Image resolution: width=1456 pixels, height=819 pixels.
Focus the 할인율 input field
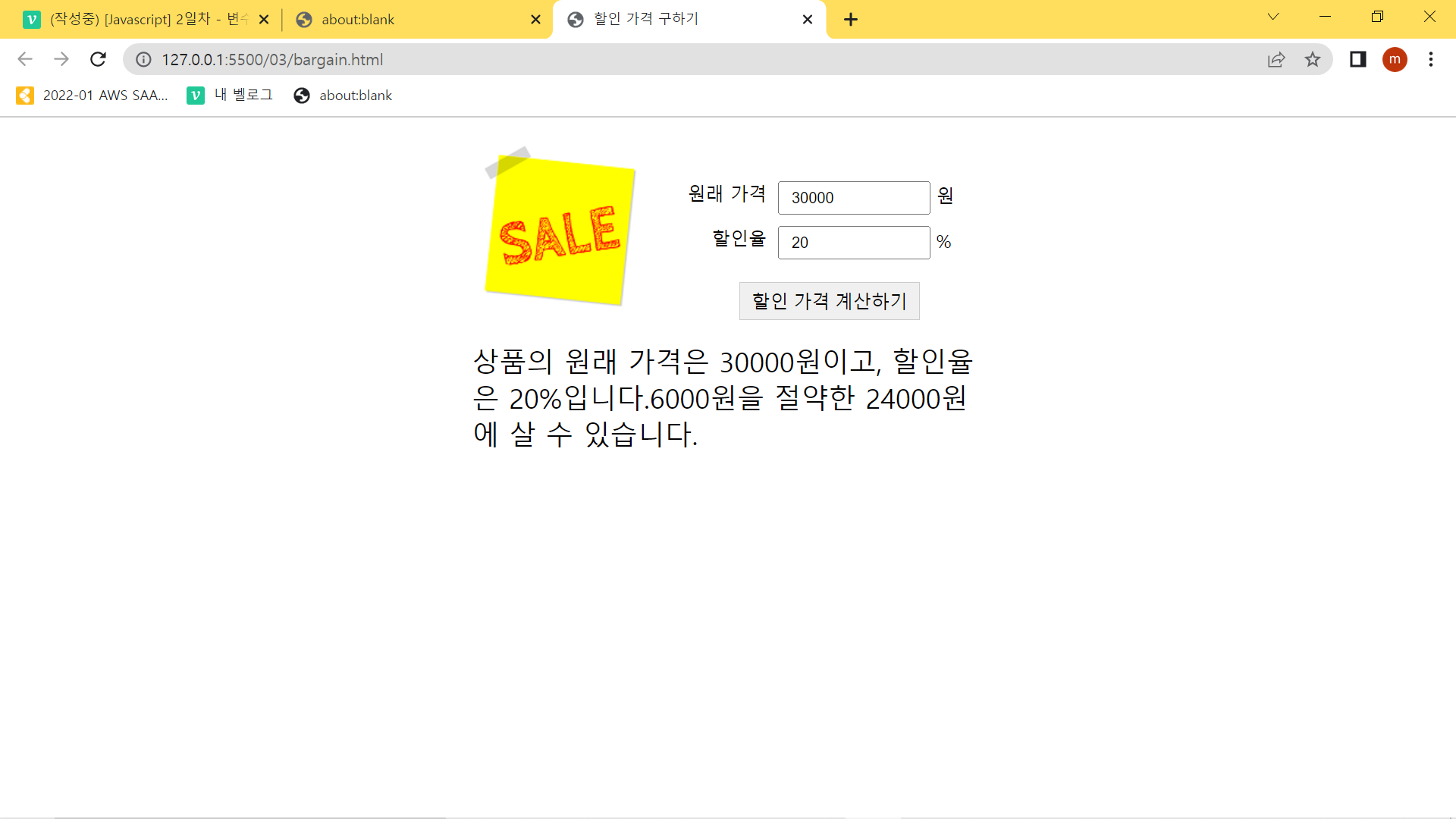coord(853,243)
